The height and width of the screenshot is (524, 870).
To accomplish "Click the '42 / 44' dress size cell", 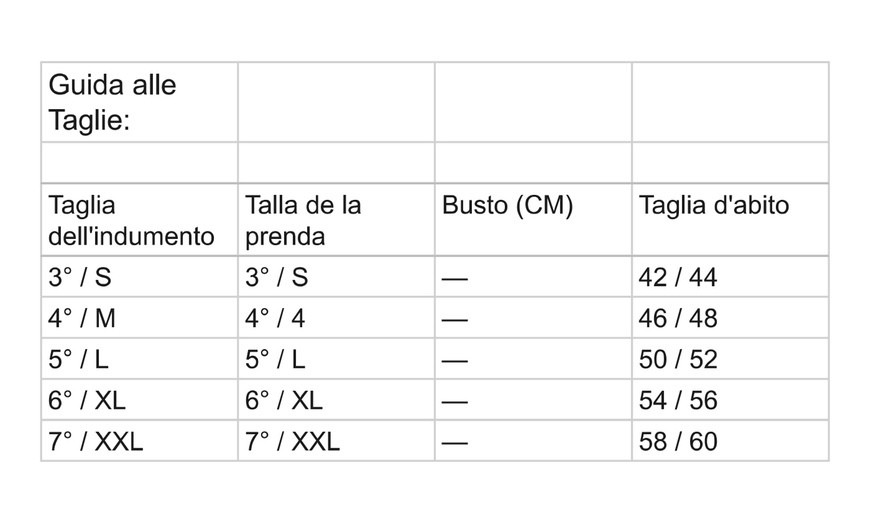I will click(x=730, y=277).
